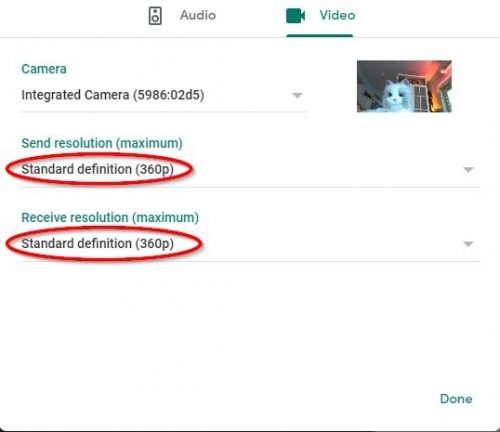Click the speaker icon beside Audio
The height and width of the screenshot is (432, 500).
pos(155,16)
